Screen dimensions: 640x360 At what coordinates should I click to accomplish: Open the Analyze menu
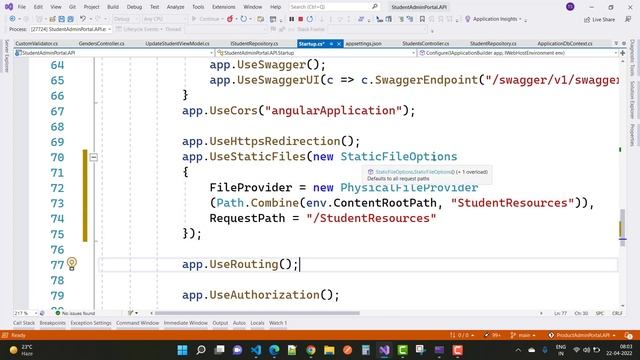click(x=176, y=7)
